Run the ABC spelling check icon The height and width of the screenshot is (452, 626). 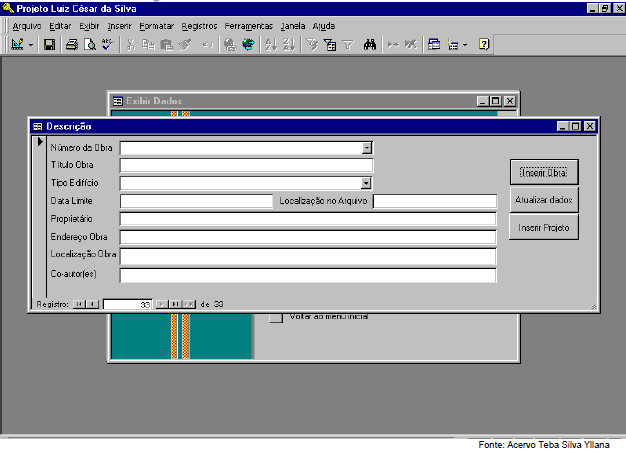tap(108, 44)
